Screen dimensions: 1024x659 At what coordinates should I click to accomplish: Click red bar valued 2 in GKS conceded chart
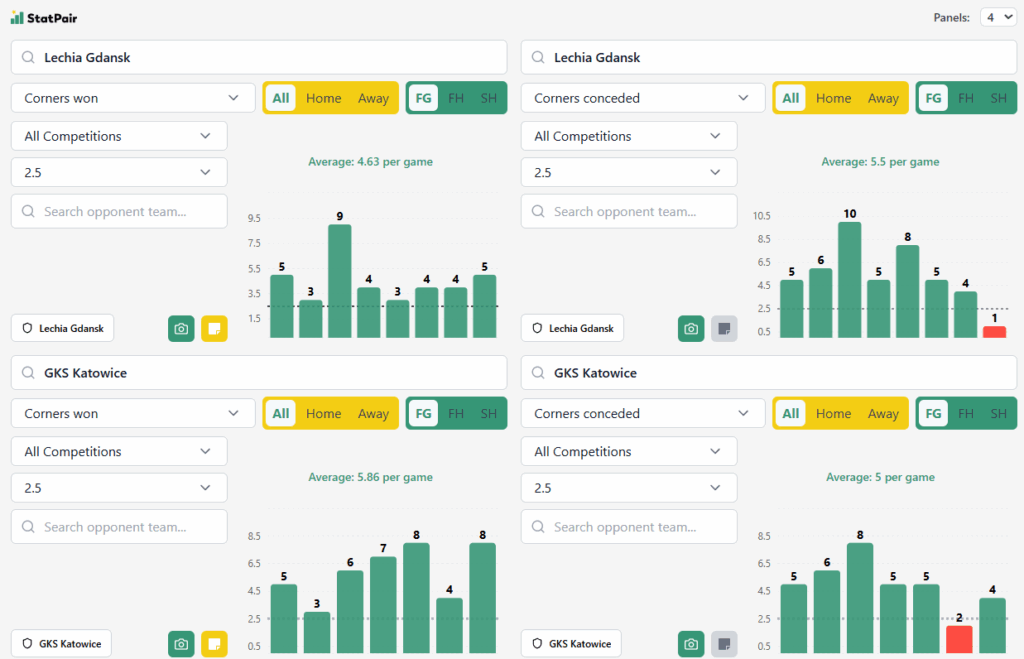coord(959,639)
